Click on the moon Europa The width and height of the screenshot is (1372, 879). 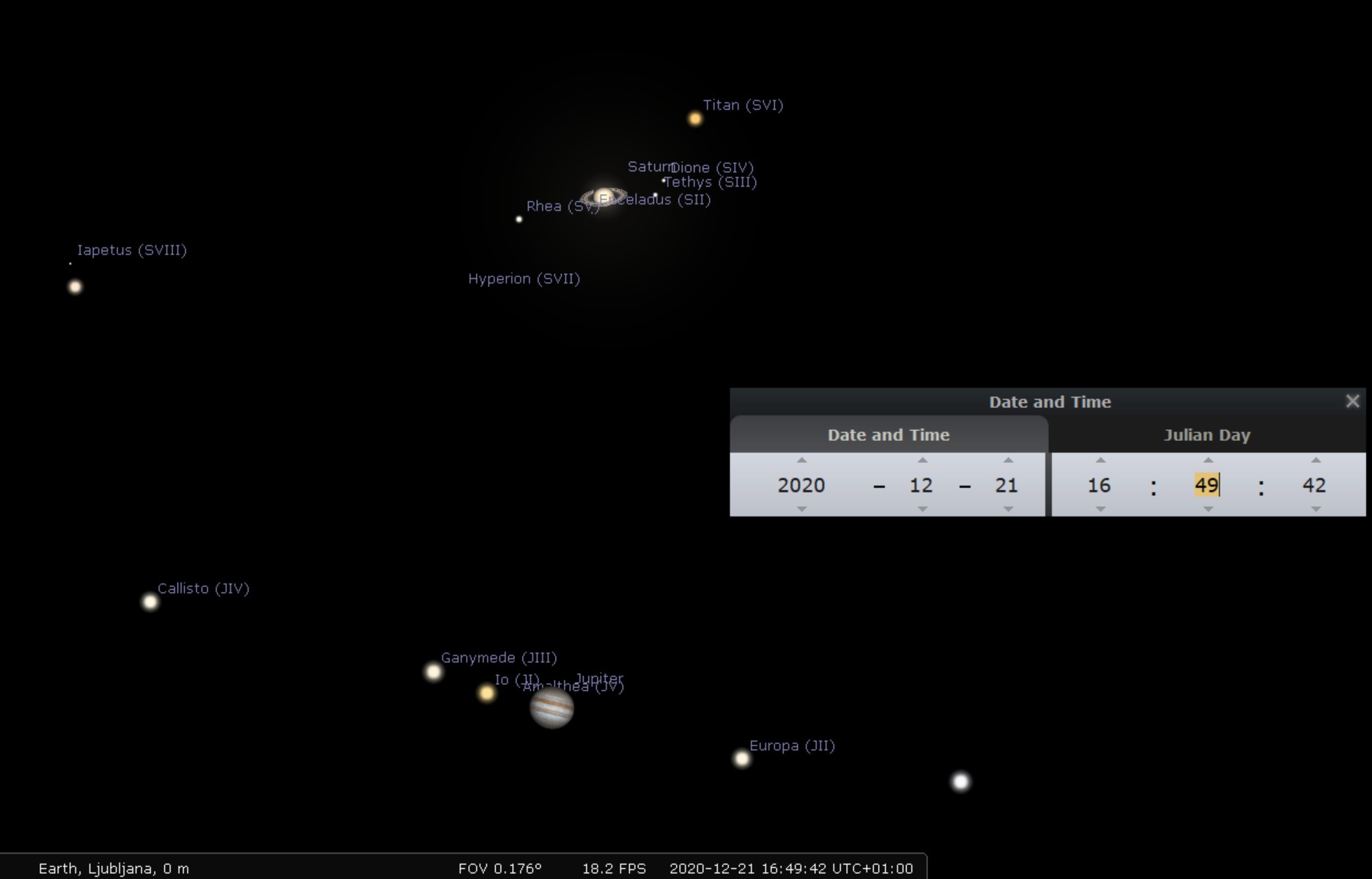click(742, 759)
